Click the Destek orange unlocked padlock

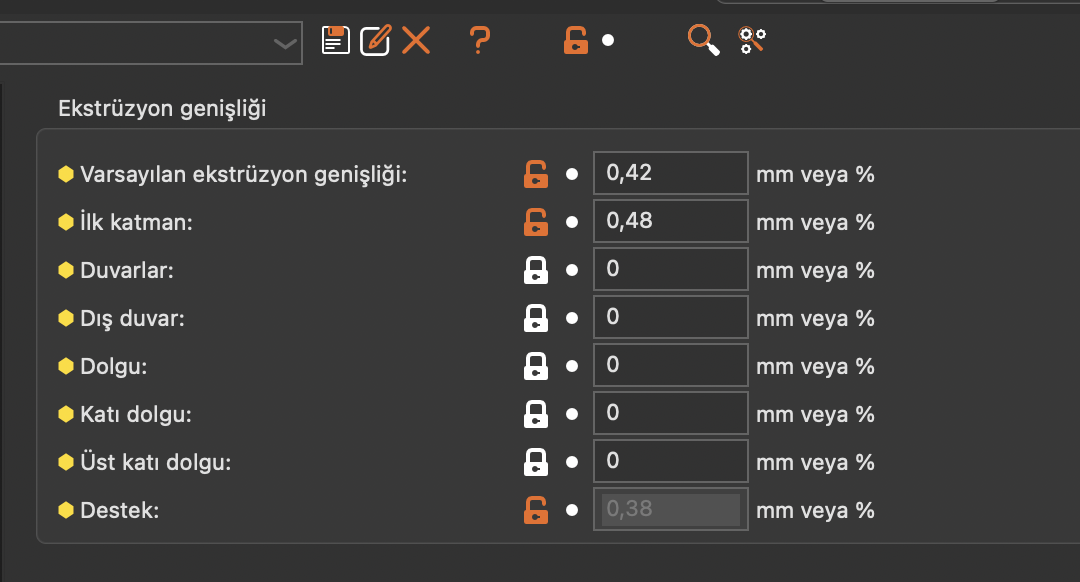pyautogui.click(x=536, y=510)
